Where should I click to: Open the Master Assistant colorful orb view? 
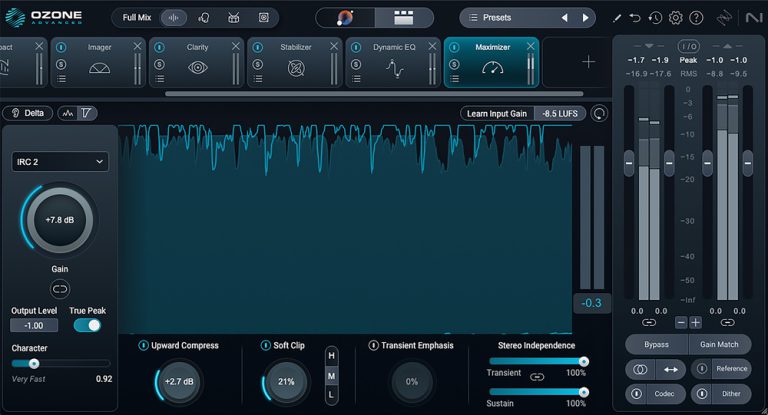tap(345, 18)
